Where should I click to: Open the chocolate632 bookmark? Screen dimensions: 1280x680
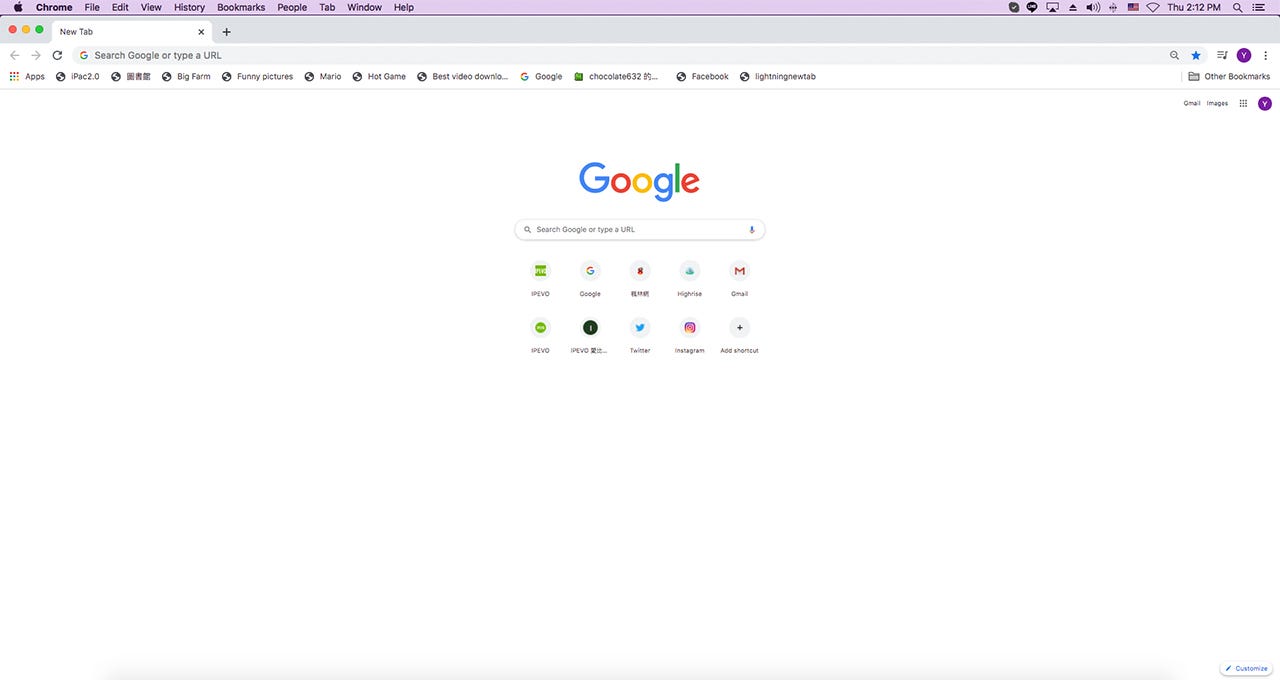coord(616,76)
